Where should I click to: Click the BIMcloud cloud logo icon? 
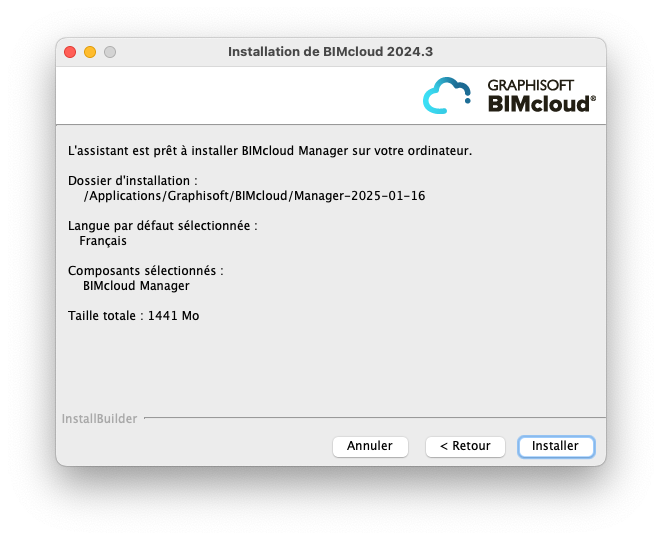click(447, 95)
